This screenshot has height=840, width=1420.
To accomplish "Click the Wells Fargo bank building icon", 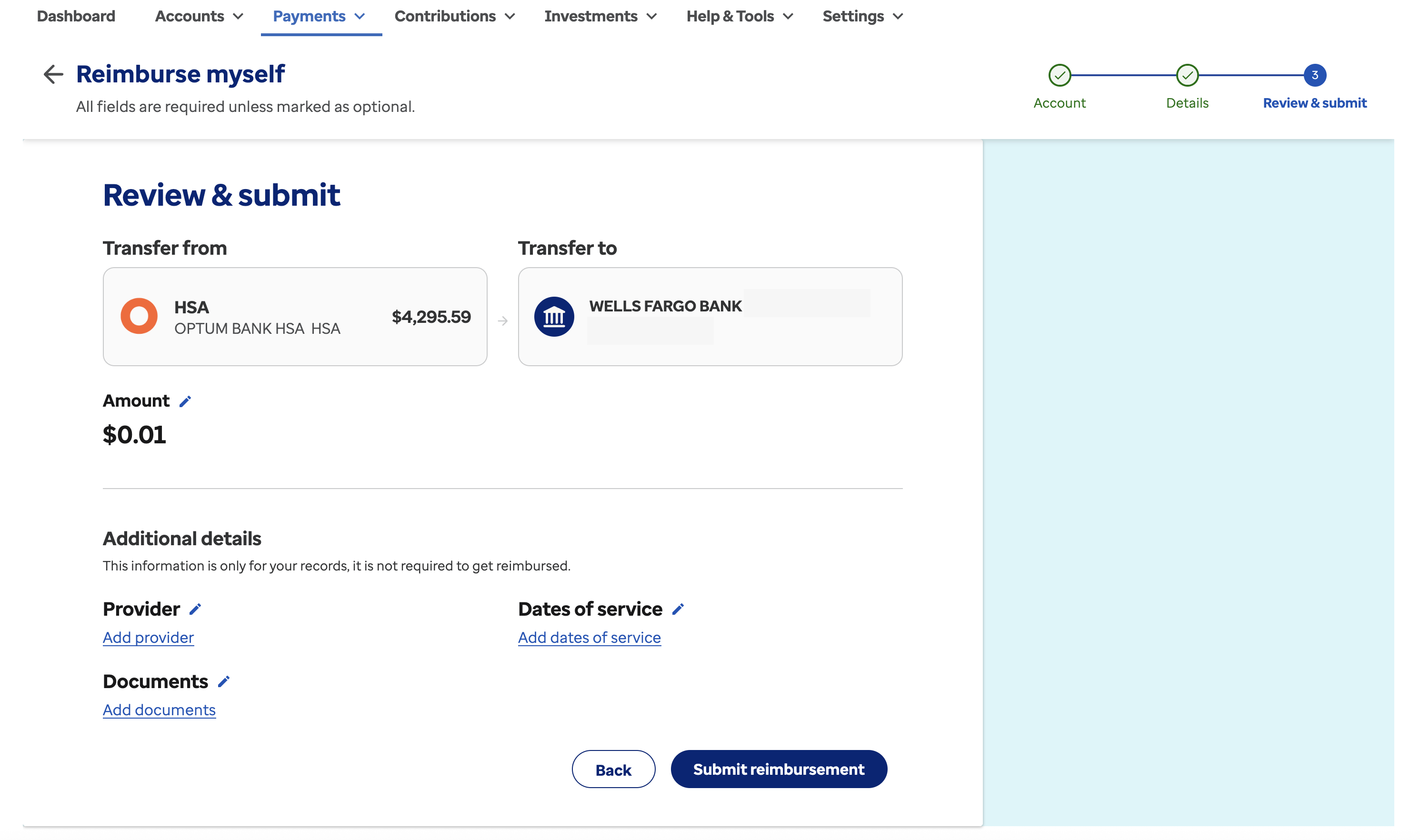I will 554,316.
